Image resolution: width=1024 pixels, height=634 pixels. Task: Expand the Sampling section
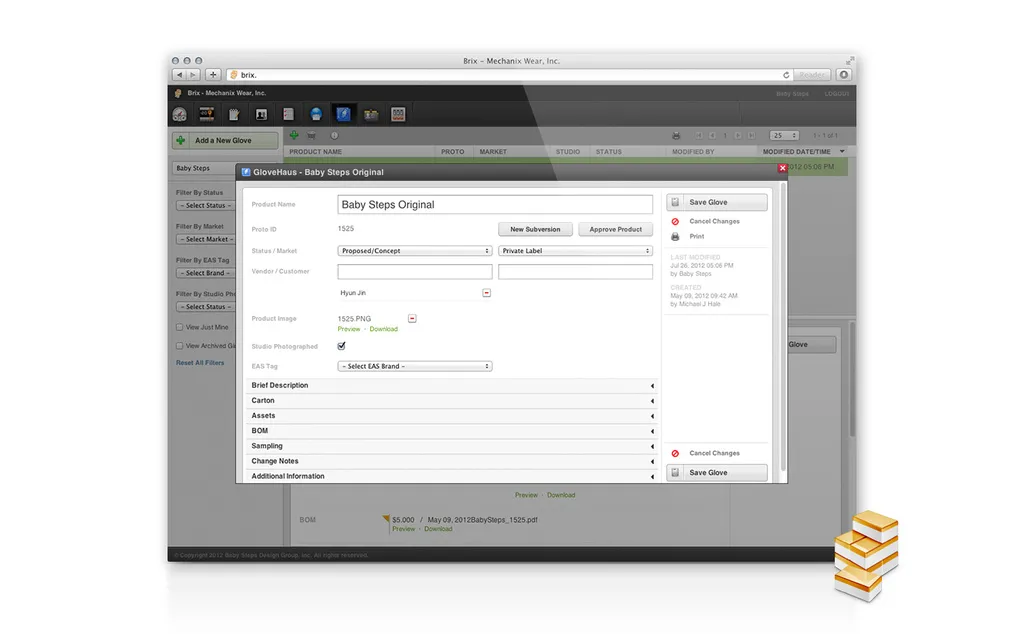[x=451, y=446]
